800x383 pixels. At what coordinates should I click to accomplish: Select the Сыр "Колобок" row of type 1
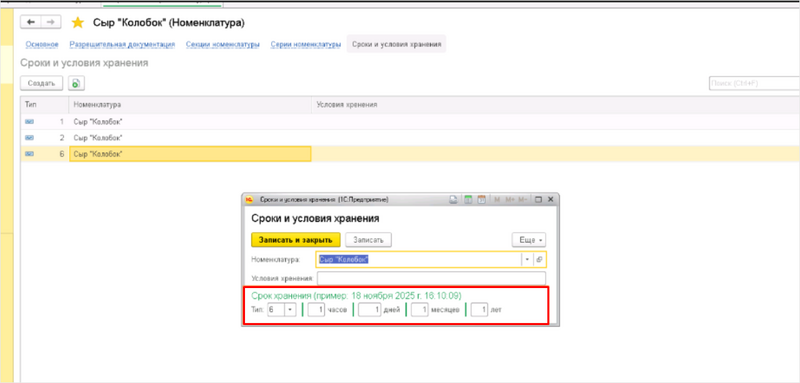410,121
